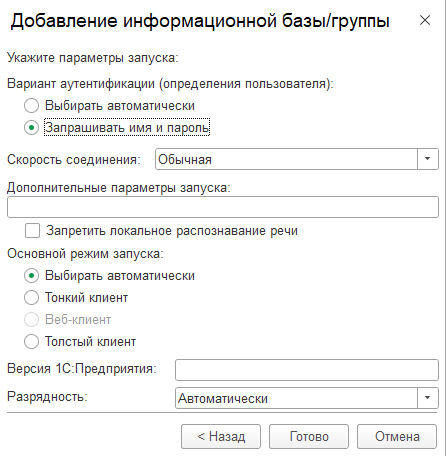
Task: Go back with the < Назад button
Action: 221,436
